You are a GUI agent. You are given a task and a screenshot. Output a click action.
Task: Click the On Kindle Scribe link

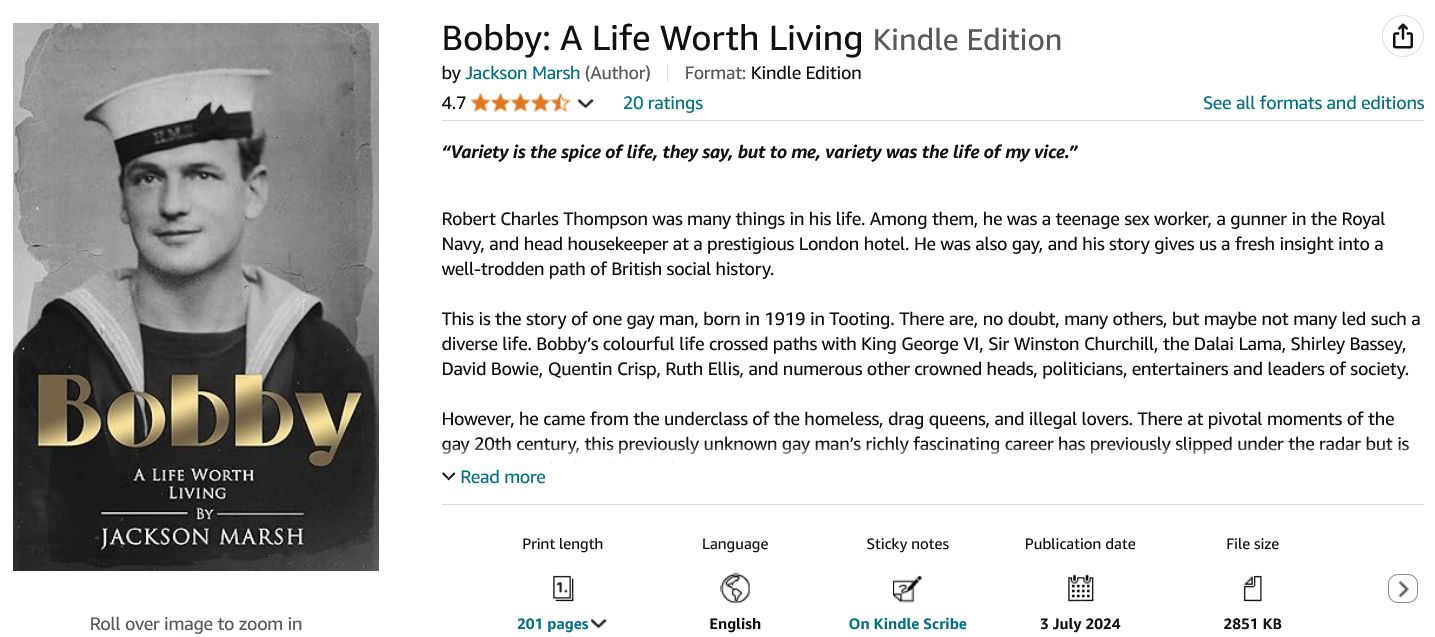click(x=907, y=624)
